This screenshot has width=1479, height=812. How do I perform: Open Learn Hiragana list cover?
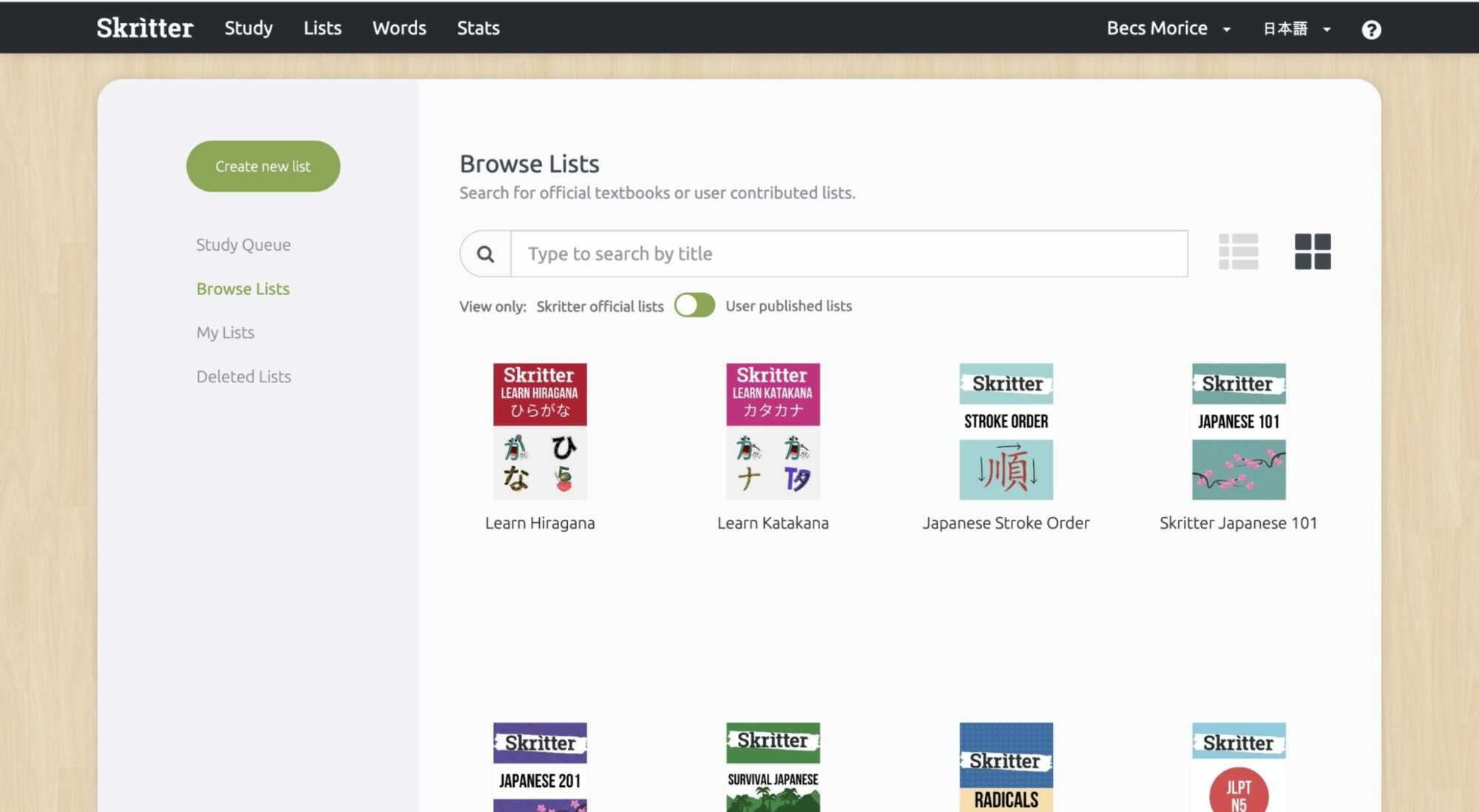click(540, 431)
